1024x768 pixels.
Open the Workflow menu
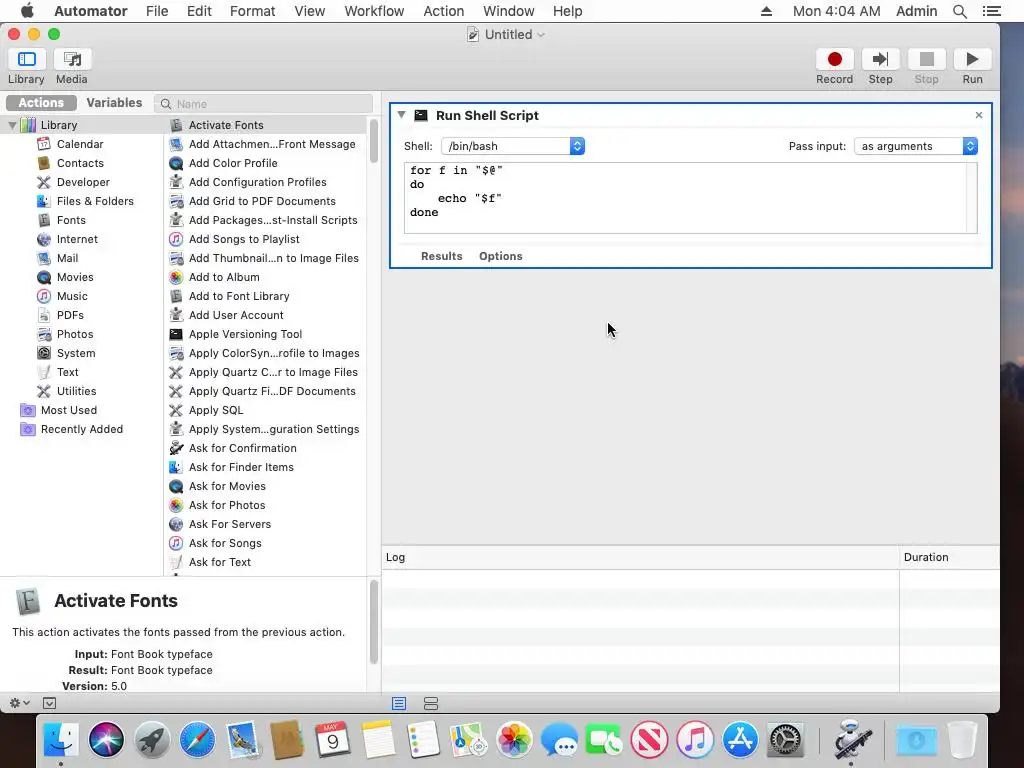374,11
